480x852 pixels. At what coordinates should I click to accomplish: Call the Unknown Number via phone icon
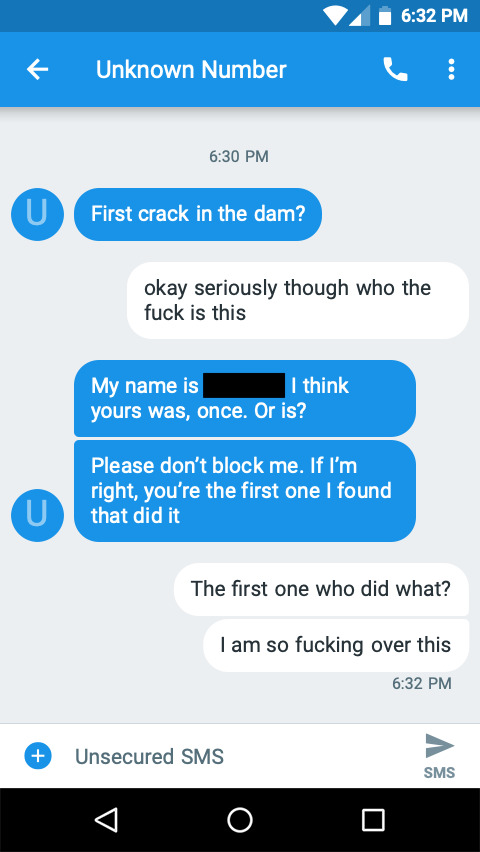(x=395, y=70)
